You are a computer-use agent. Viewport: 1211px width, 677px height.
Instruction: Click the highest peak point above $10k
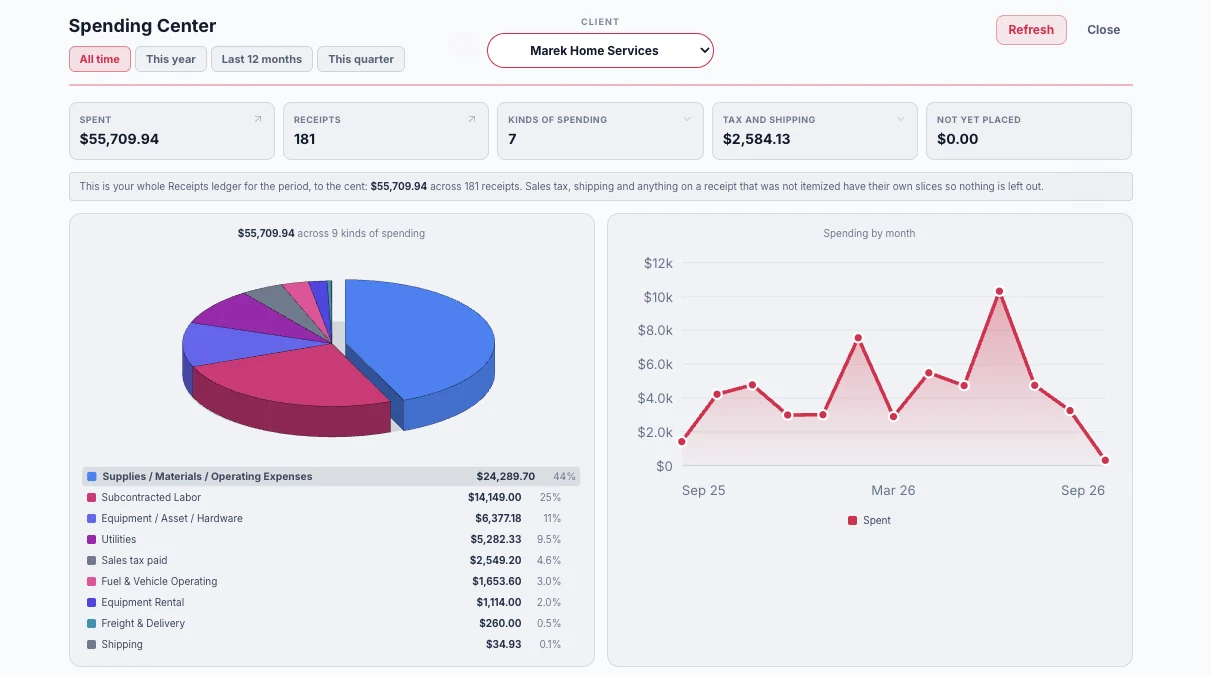999,292
